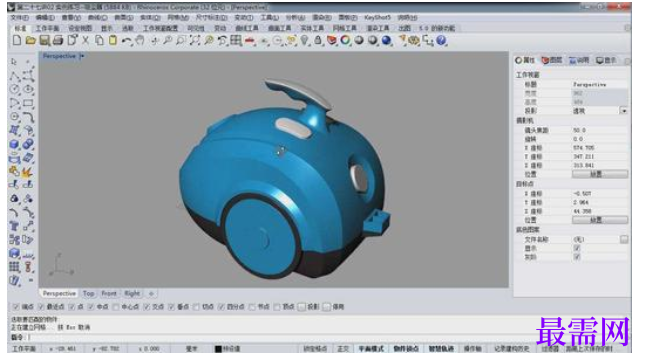Click the blue render sphere icon
The width and height of the screenshot is (648, 363).
pos(386,40)
